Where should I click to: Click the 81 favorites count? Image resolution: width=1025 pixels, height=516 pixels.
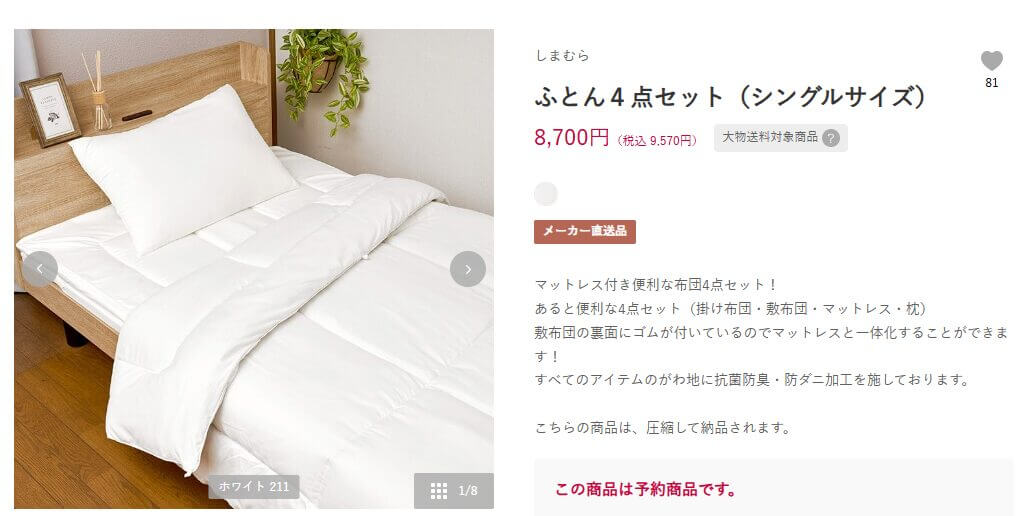[992, 83]
